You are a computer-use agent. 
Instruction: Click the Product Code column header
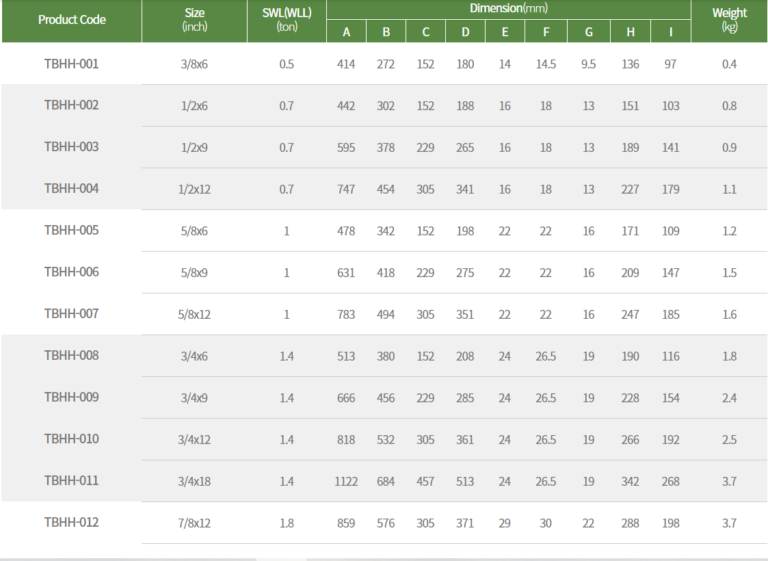click(x=71, y=20)
